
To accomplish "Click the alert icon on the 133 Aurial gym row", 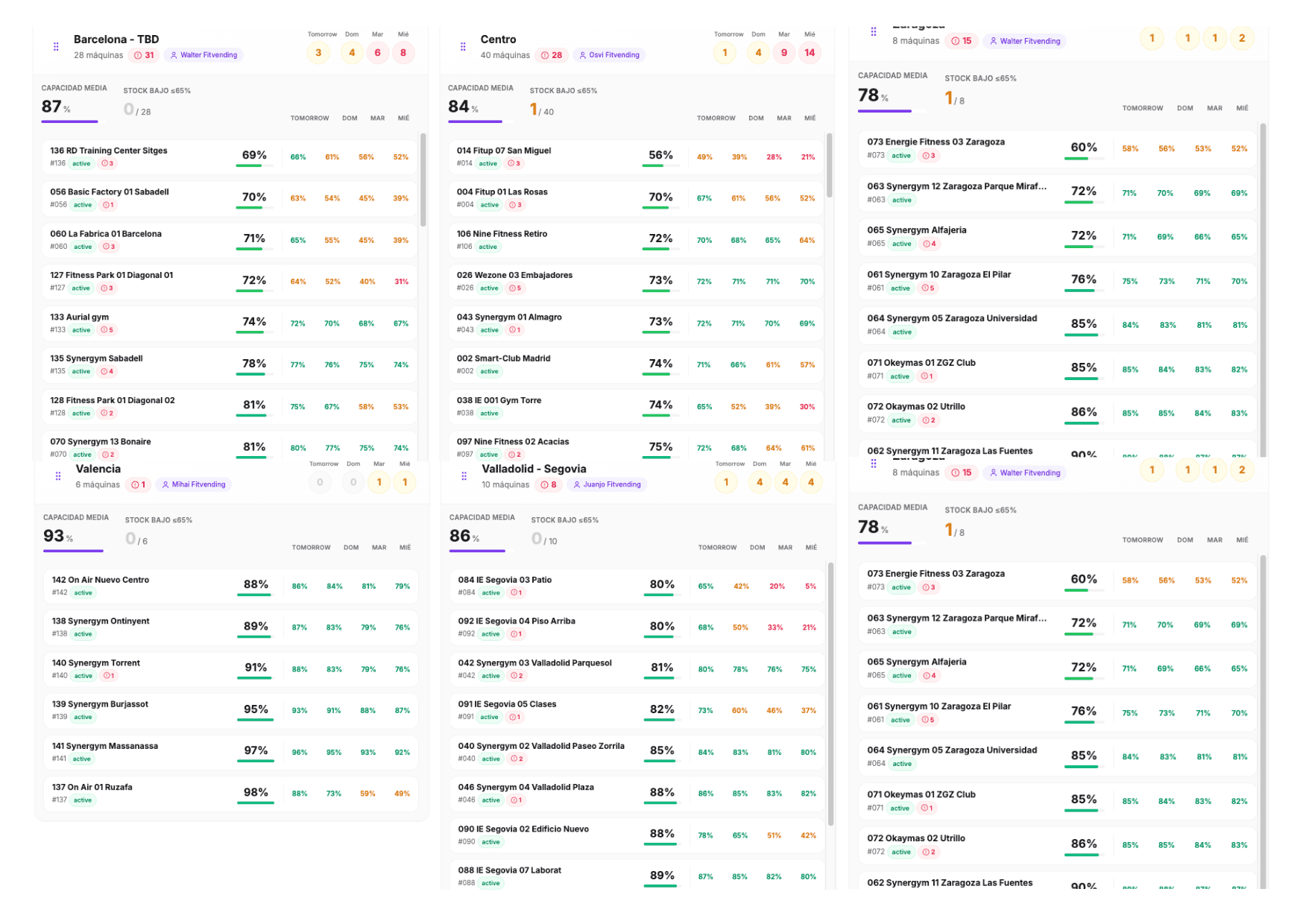I will pyautogui.click(x=107, y=330).
